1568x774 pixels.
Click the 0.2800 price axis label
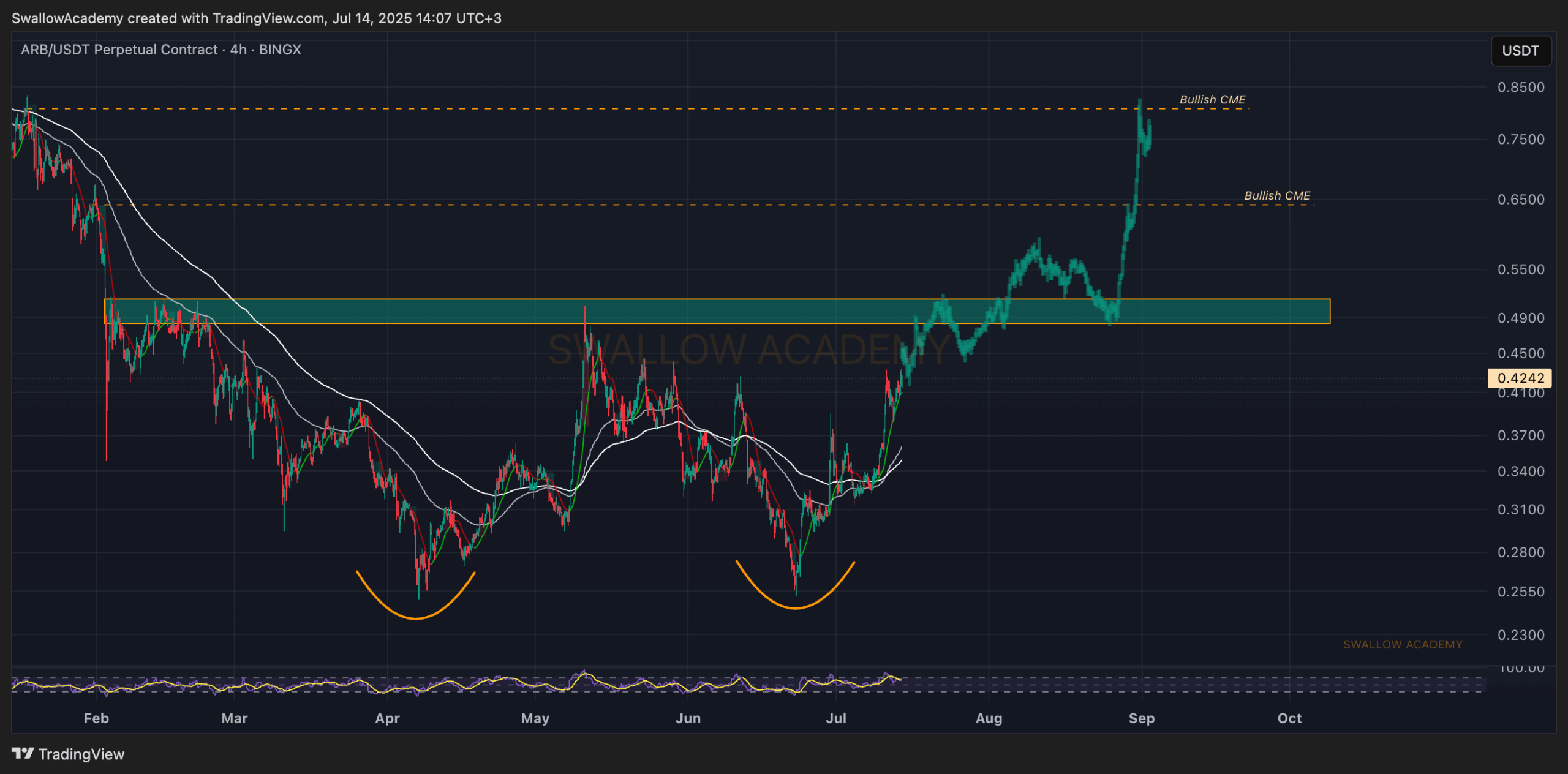pyautogui.click(x=1521, y=552)
